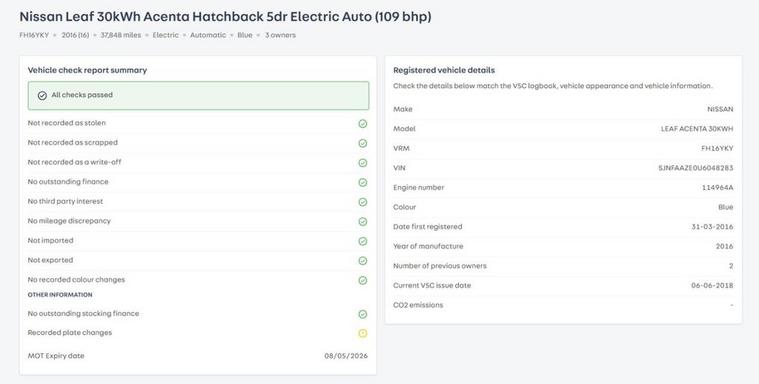This screenshot has width=759, height=384.
Task: Click the MOT expiry value '08/05/2026'
Action: pyautogui.click(x=346, y=356)
